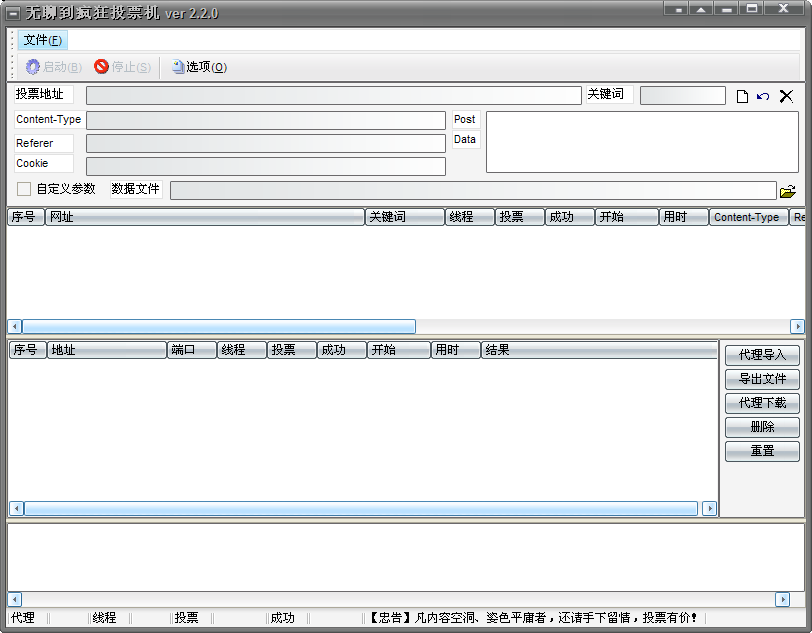Click the 代理下载 button
The height and width of the screenshot is (633, 812).
pyautogui.click(x=761, y=403)
